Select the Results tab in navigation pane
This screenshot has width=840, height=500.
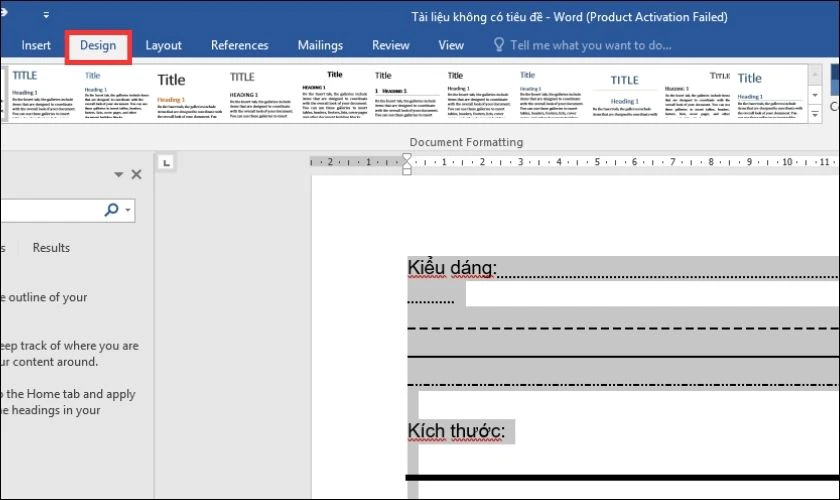[x=51, y=248]
